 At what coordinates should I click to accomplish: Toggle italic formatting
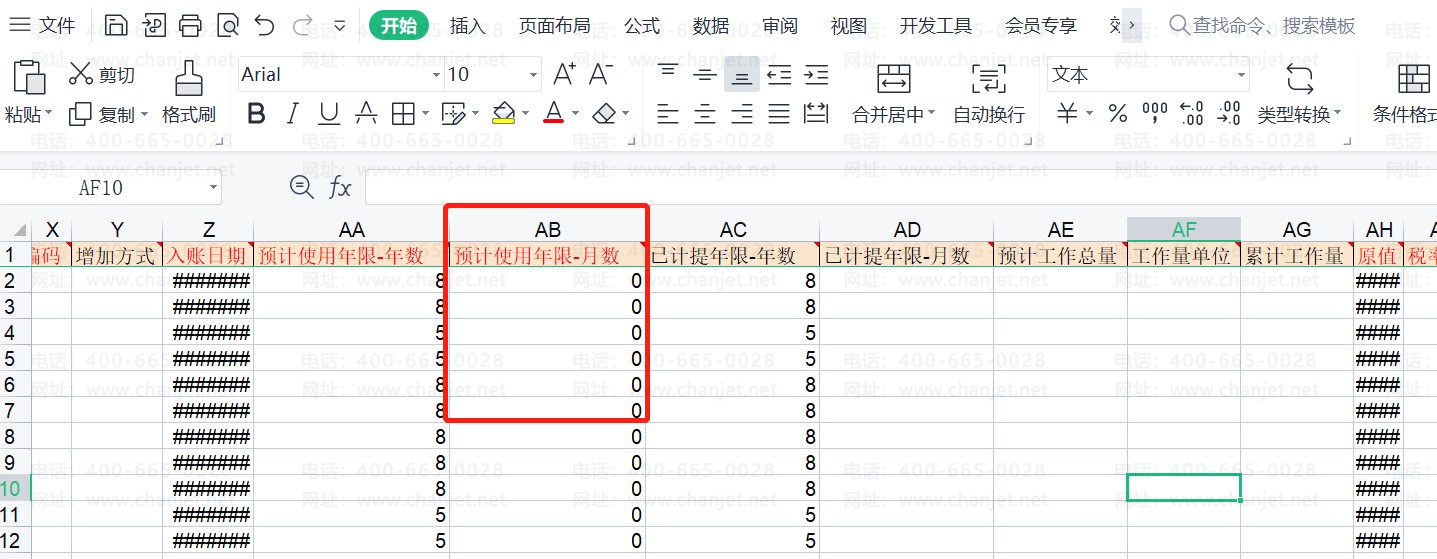pos(293,114)
